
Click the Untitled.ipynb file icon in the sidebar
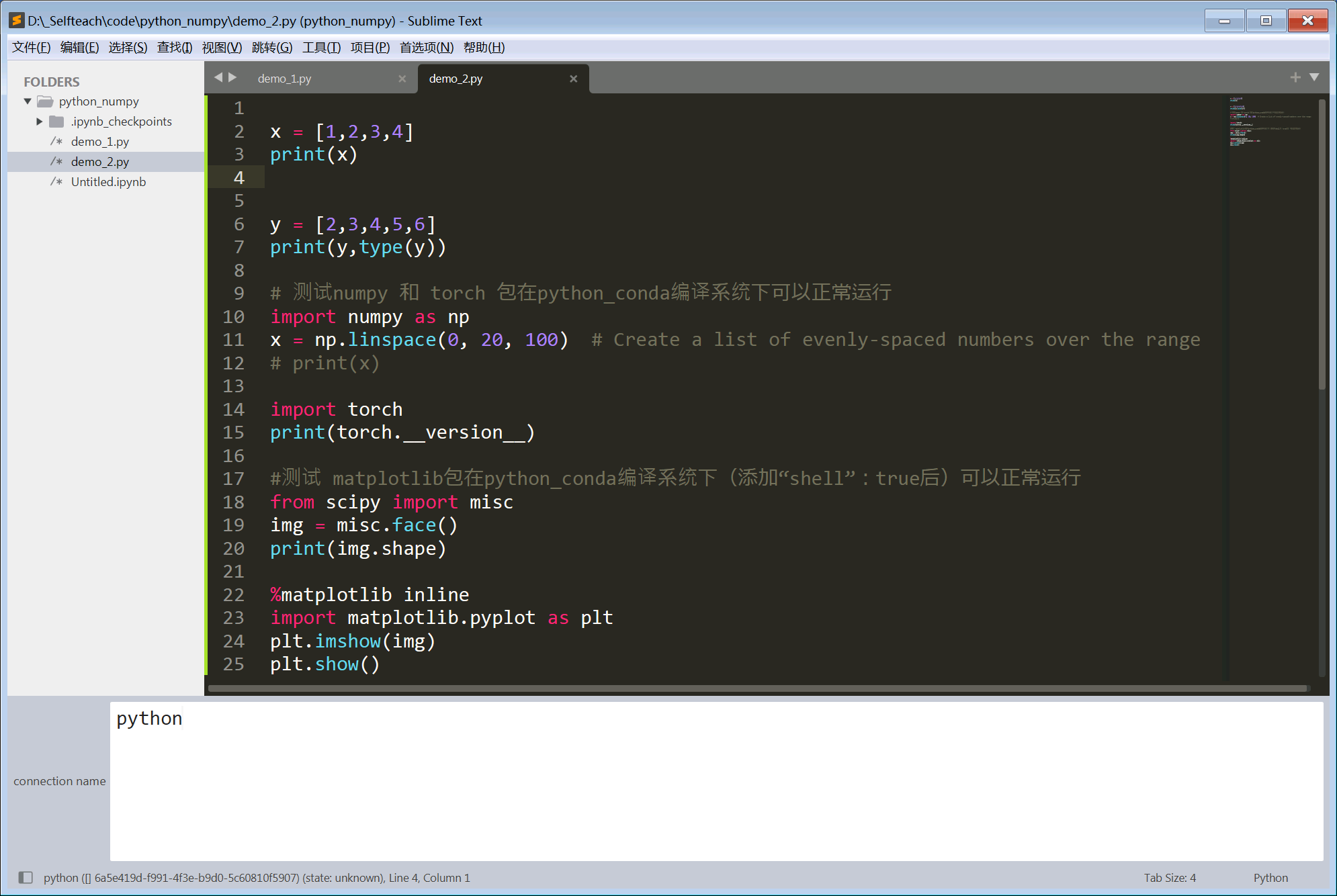click(57, 181)
